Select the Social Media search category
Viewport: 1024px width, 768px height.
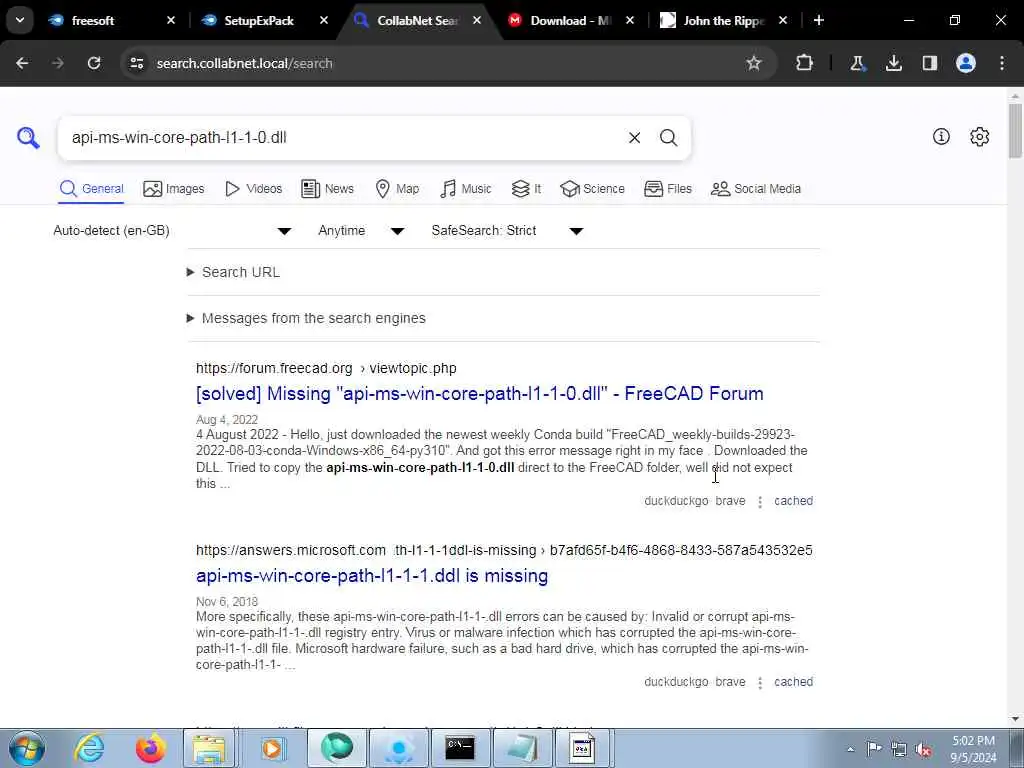click(756, 189)
